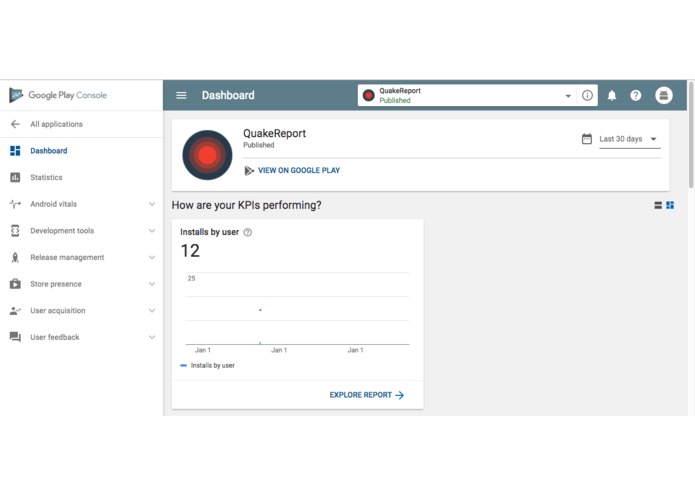Expand the User acquisition section

click(x=152, y=311)
